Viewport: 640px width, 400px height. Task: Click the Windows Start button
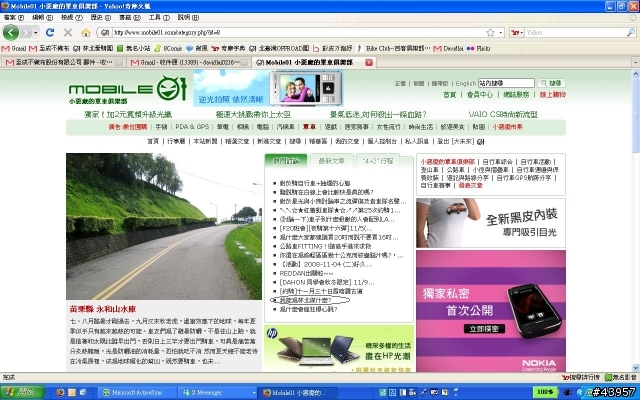point(22,392)
